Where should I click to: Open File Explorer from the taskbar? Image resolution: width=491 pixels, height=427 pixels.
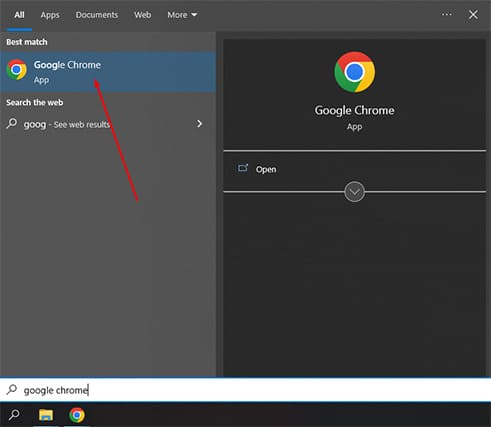click(46, 415)
